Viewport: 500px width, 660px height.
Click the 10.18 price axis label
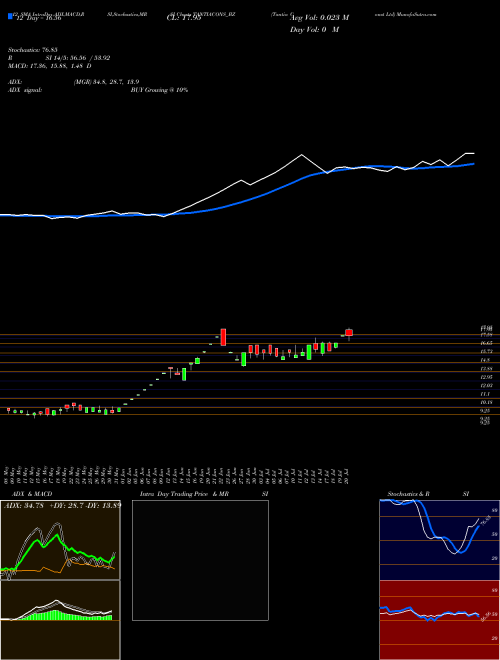click(485, 402)
